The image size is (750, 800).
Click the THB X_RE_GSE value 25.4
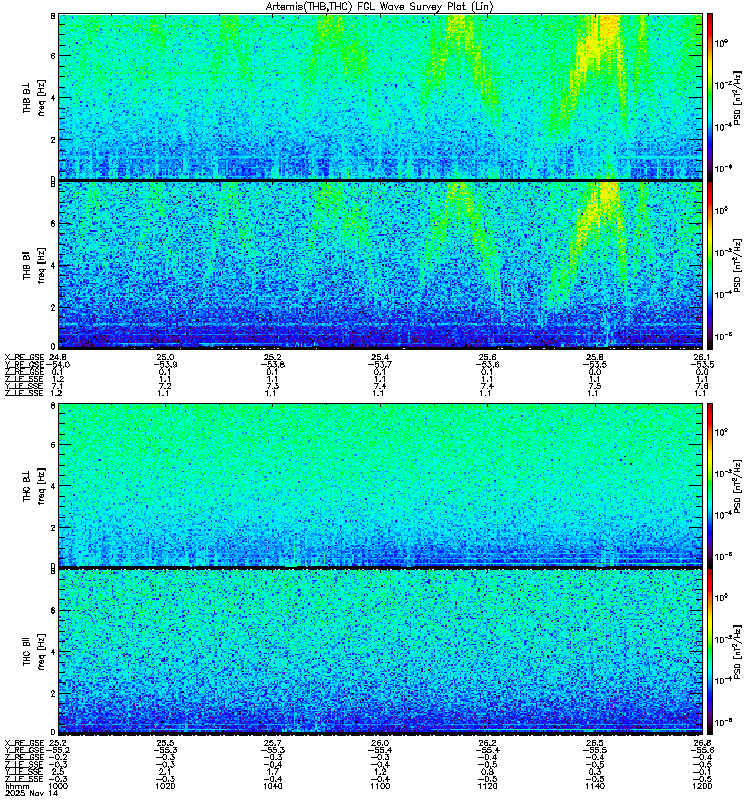[x=380, y=357]
